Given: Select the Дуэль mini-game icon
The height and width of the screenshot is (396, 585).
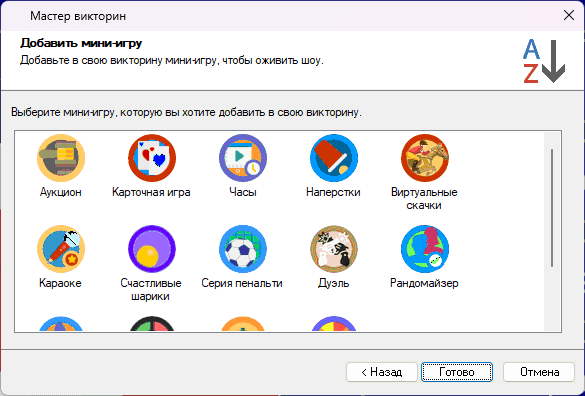Looking at the screenshot, I should tap(334, 249).
